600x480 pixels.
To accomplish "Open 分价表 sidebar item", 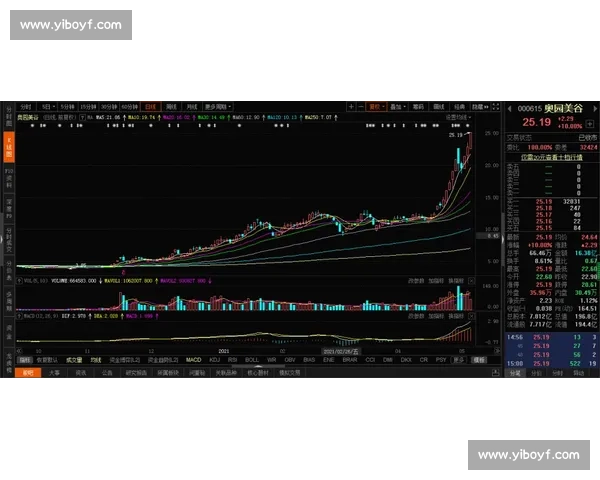I will pyautogui.click(x=9, y=271).
